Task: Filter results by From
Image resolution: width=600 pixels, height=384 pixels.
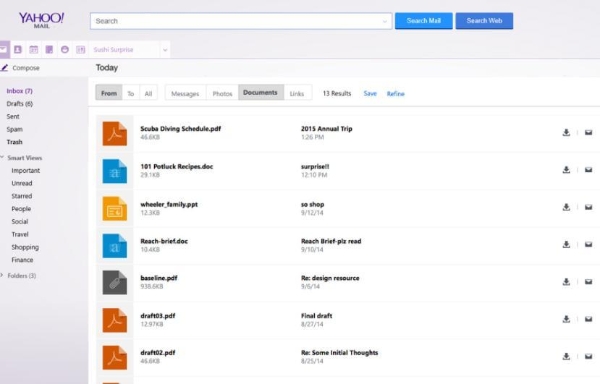Action: point(109,93)
